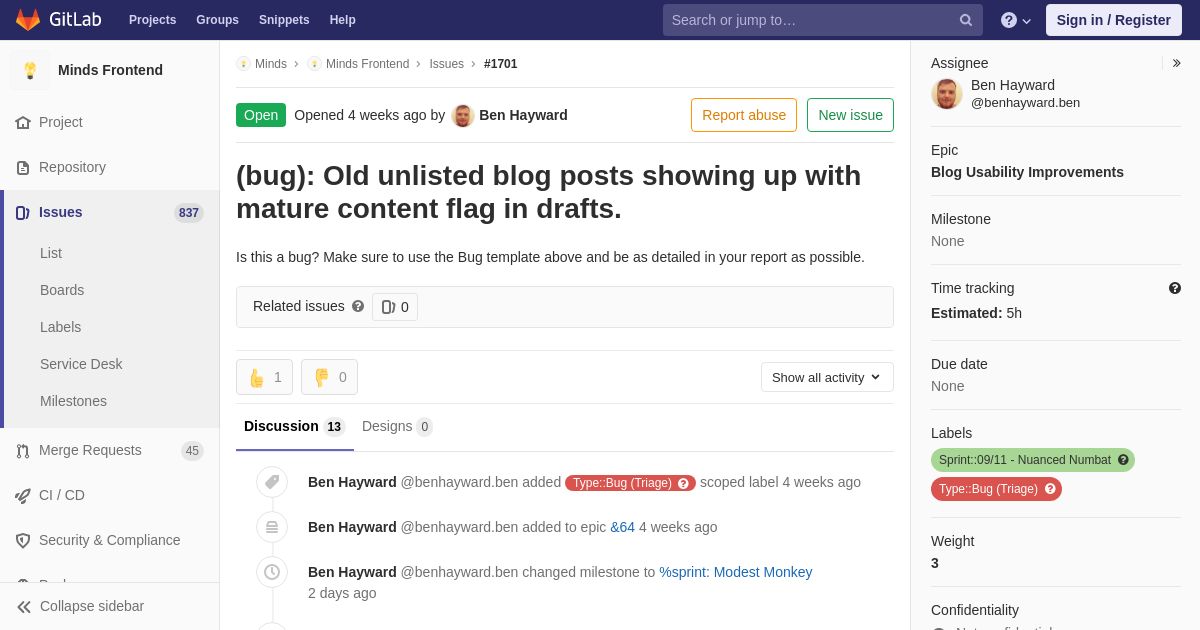Click the Estimated: 5h text
The image size is (1200, 630).
click(x=976, y=313)
